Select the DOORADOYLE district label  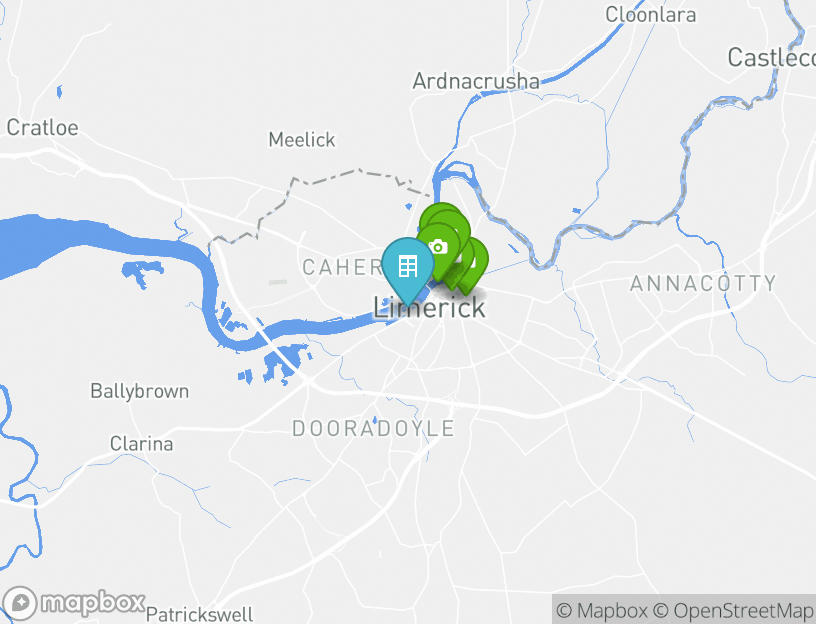click(373, 429)
